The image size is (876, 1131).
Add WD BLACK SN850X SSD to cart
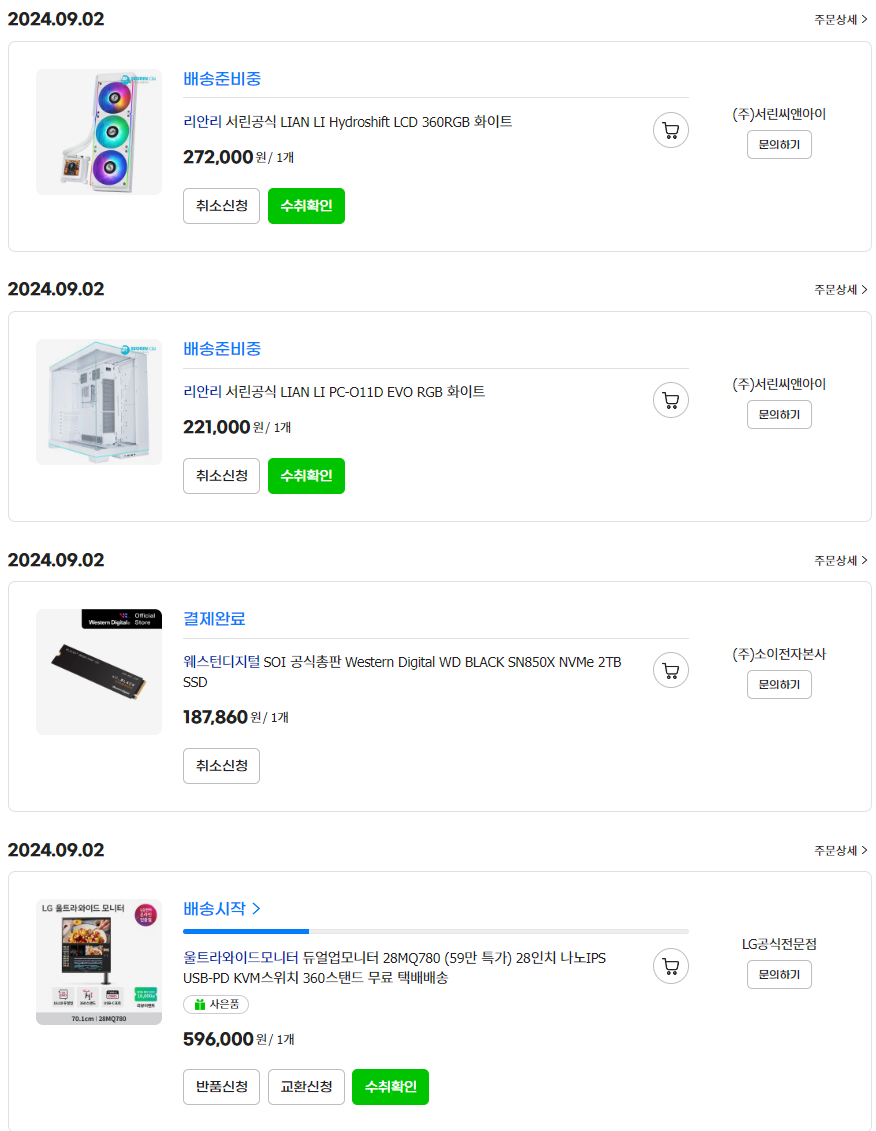[671, 670]
